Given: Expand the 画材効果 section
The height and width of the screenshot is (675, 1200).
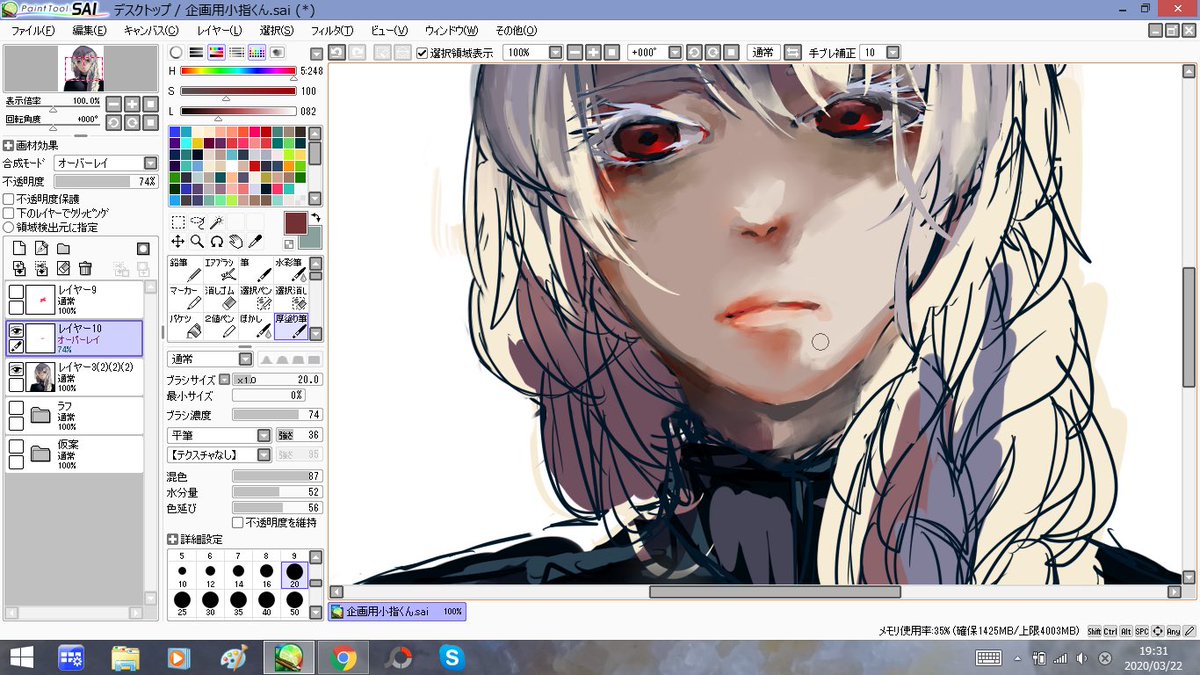Looking at the screenshot, I should pos(9,145).
